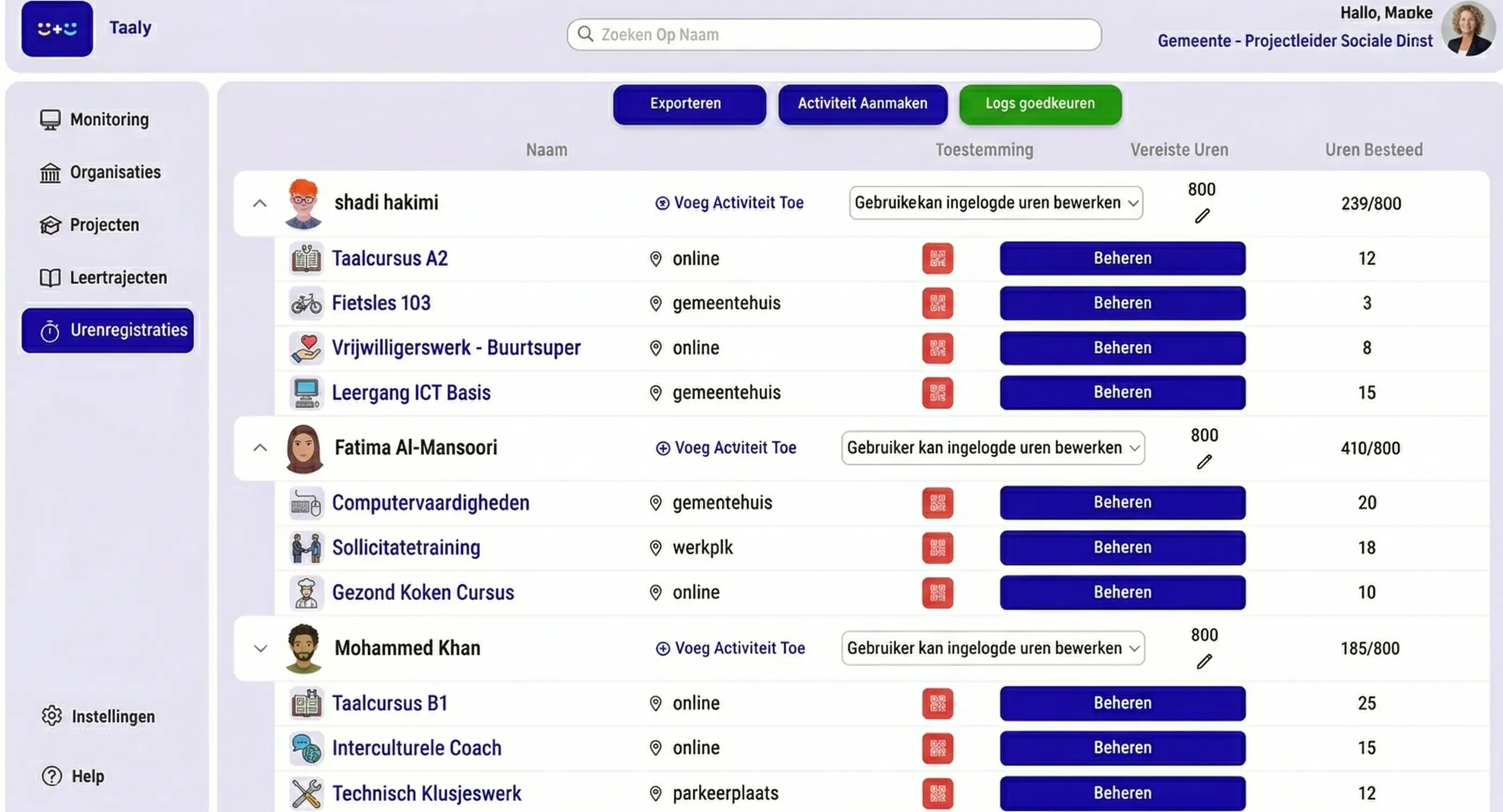Image resolution: width=1503 pixels, height=812 pixels.
Task: Click Beheren for Taalcursus B1
Action: tap(1122, 703)
